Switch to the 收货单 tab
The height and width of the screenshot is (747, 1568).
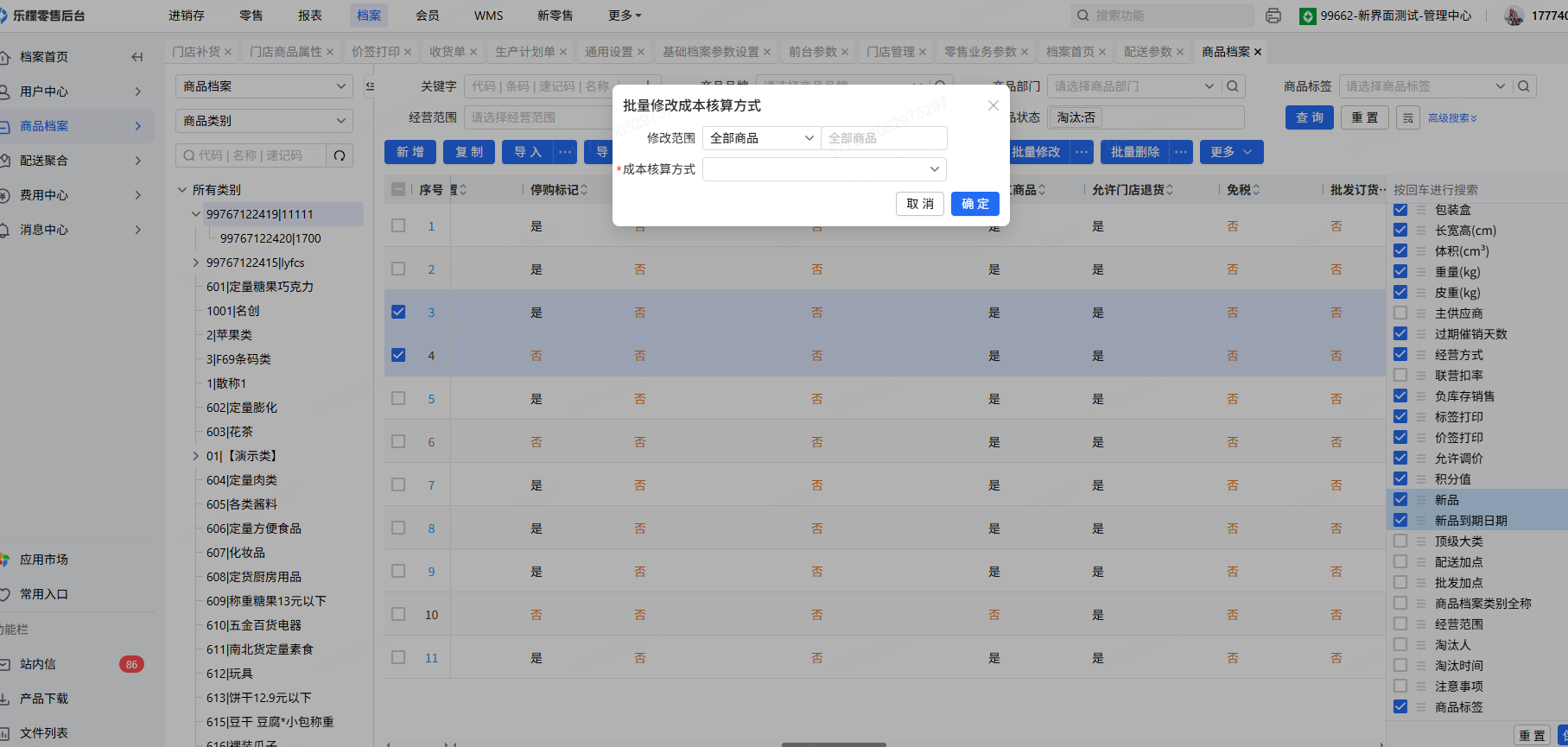(448, 52)
